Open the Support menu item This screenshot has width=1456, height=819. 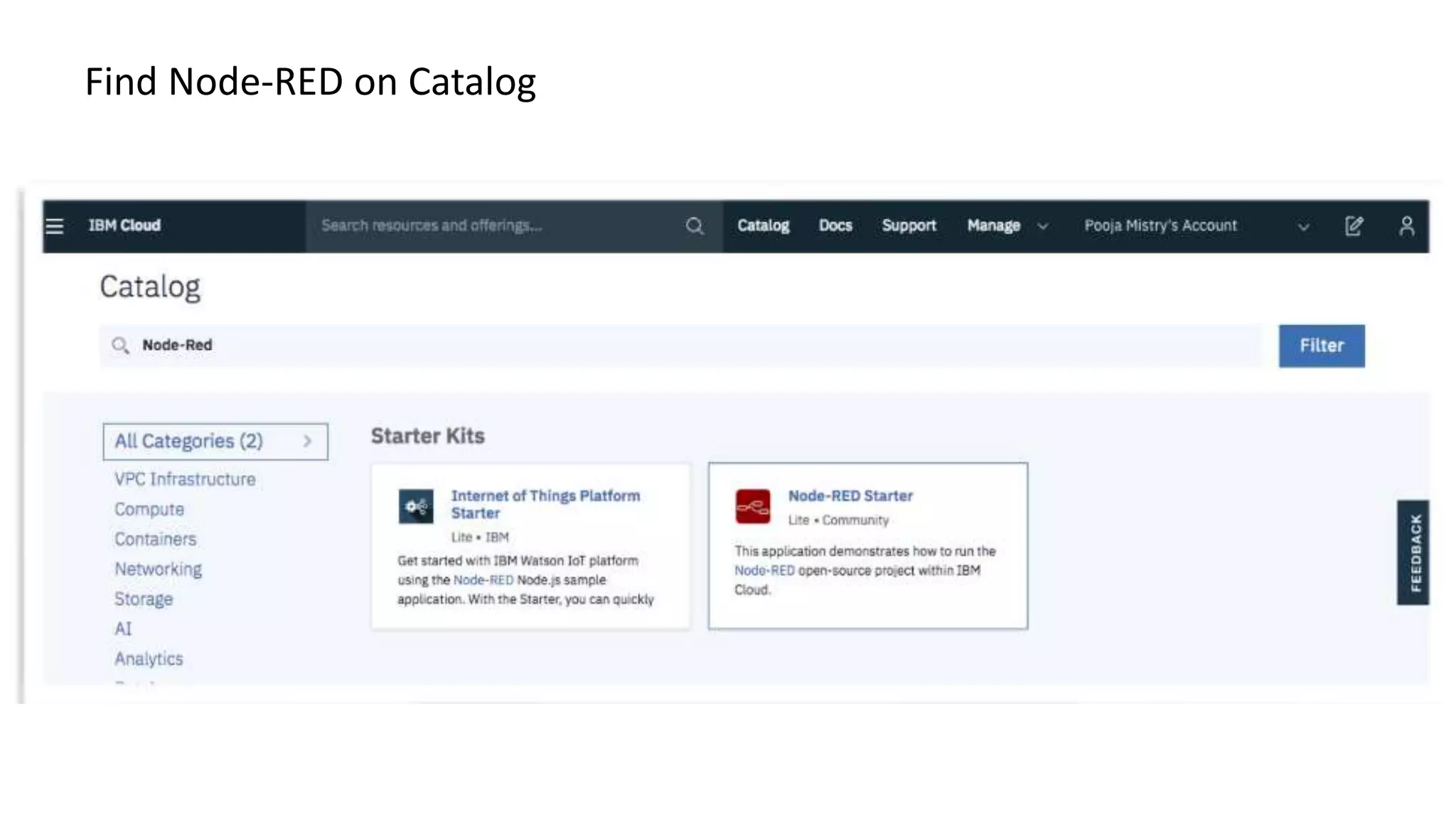[x=909, y=225]
